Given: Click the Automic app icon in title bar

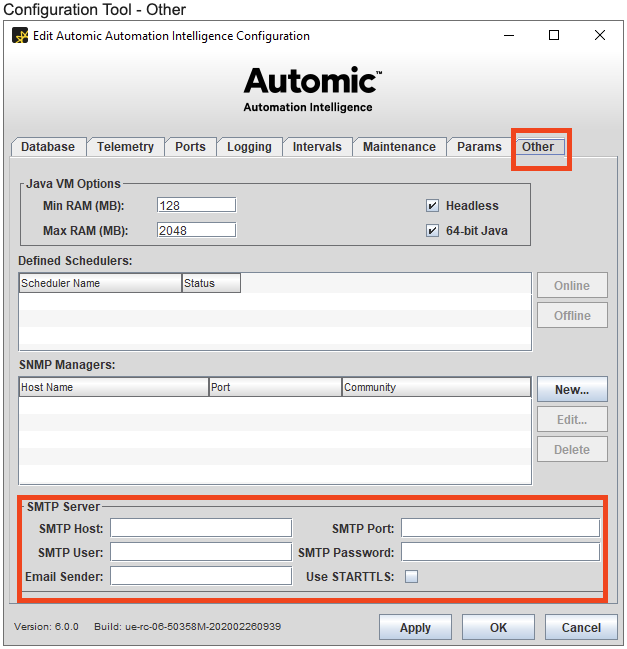Looking at the screenshot, I should click(x=20, y=36).
